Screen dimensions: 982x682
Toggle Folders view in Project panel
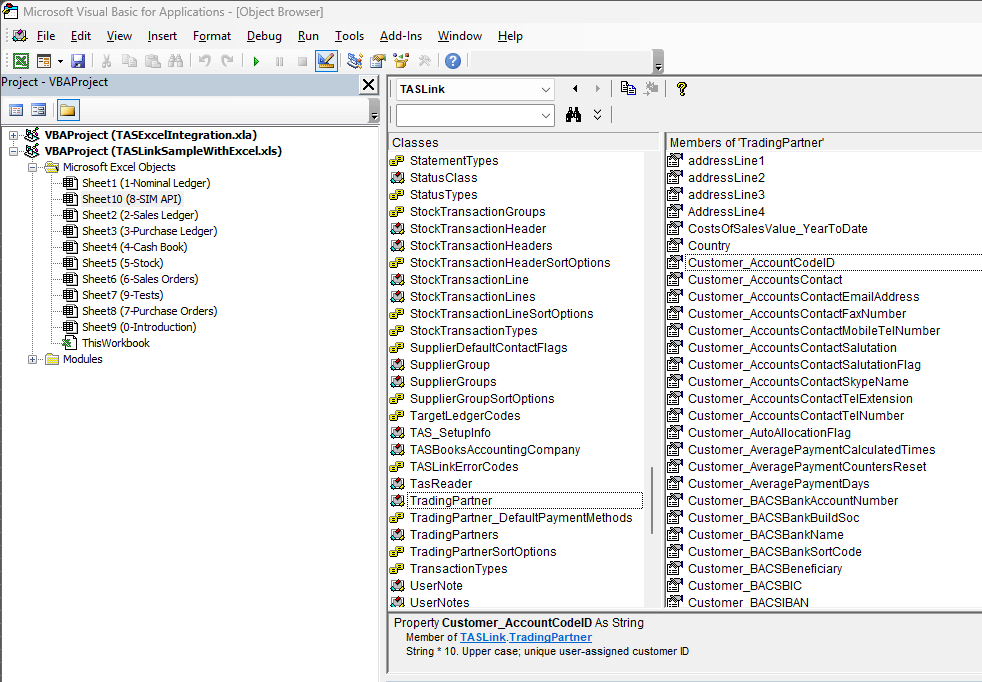coord(67,110)
